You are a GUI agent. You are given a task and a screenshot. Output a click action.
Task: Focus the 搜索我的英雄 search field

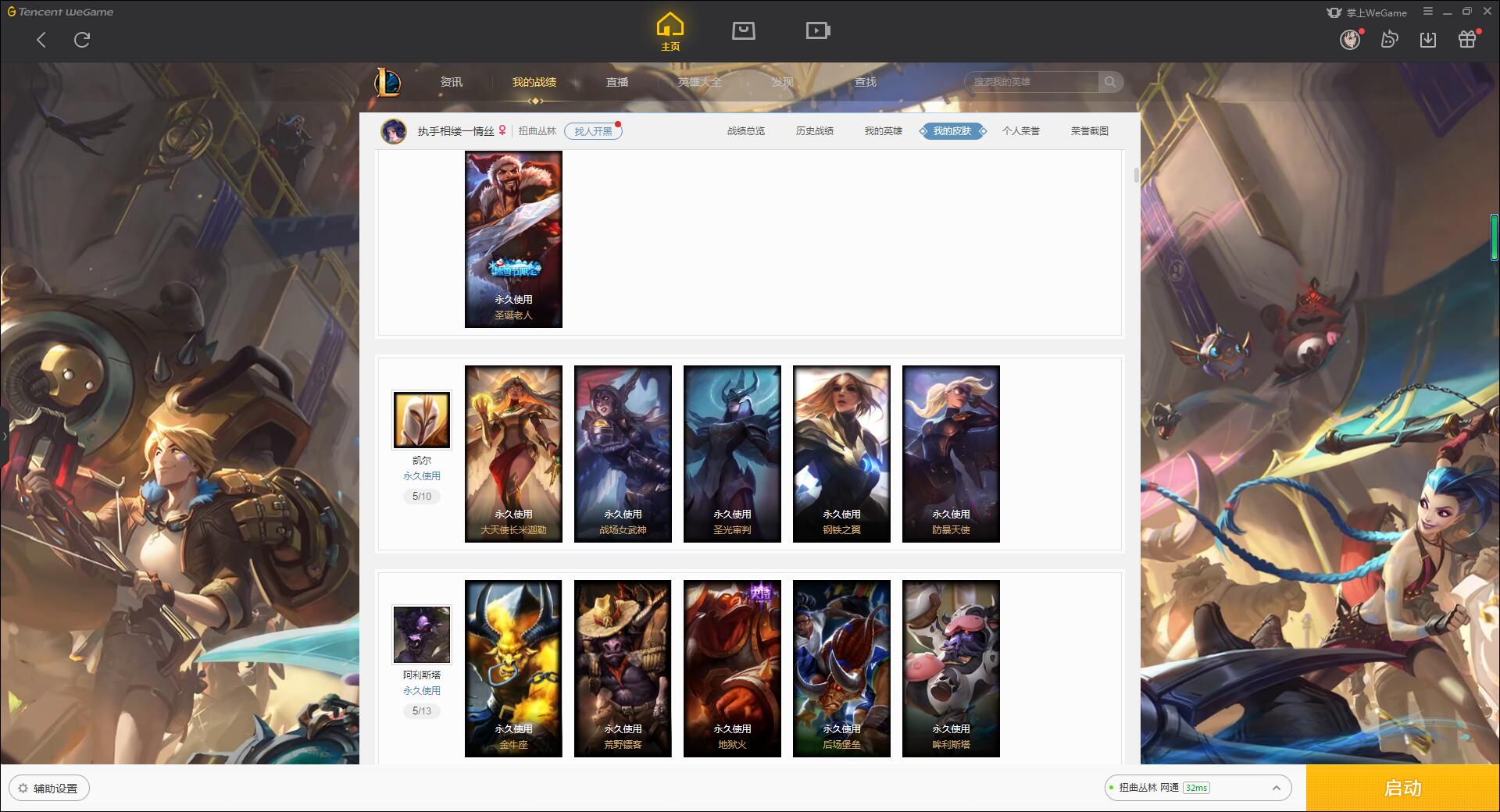[1032, 82]
